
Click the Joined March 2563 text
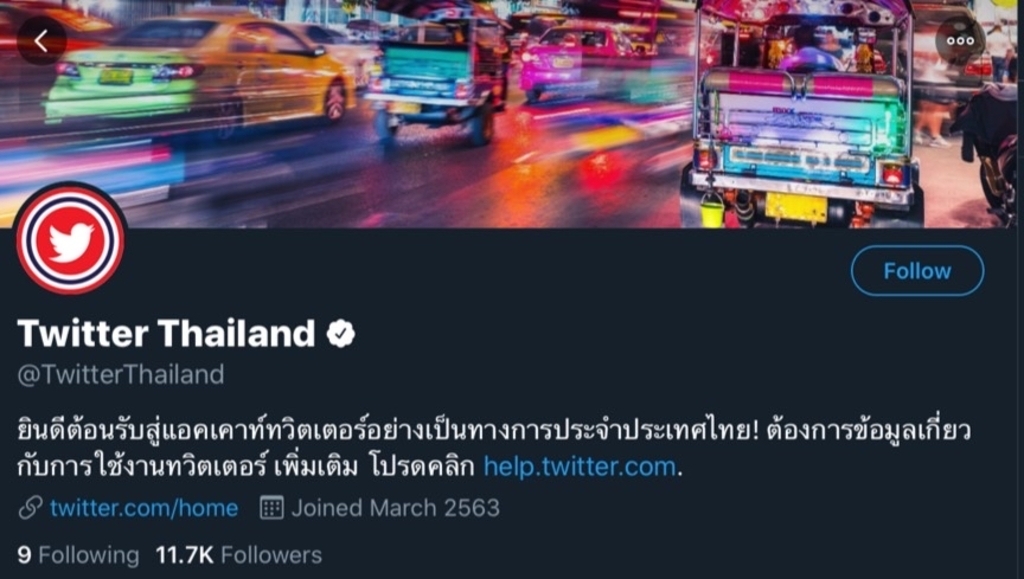click(395, 508)
